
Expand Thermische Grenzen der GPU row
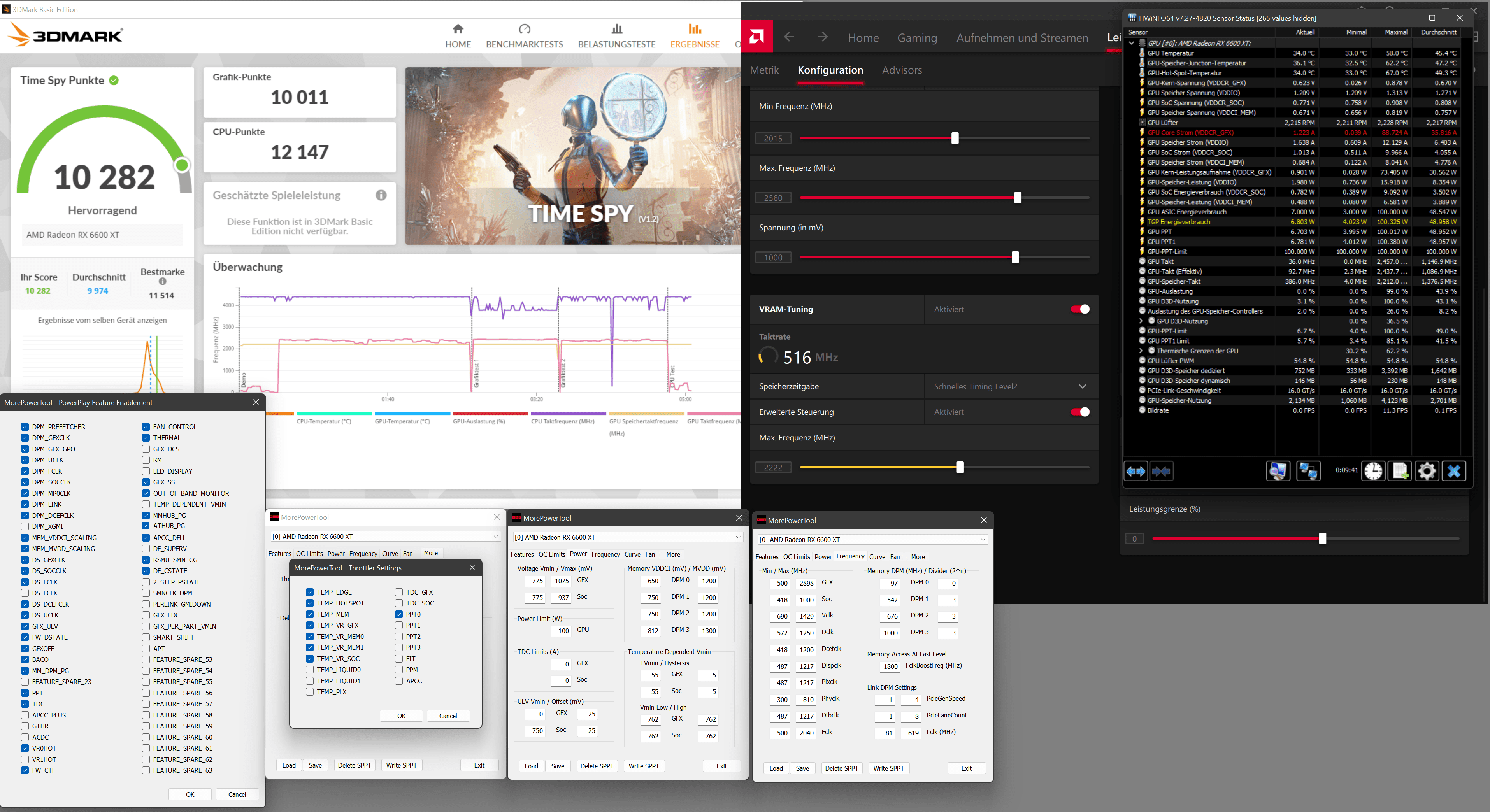pos(1141,351)
